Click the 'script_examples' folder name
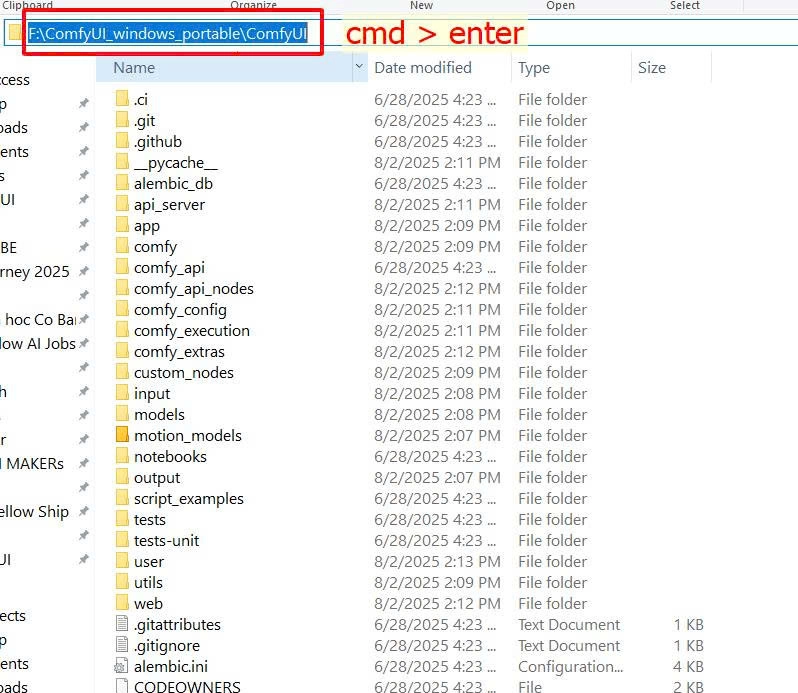The height and width of the screenshot is (693, 798). 189,499
